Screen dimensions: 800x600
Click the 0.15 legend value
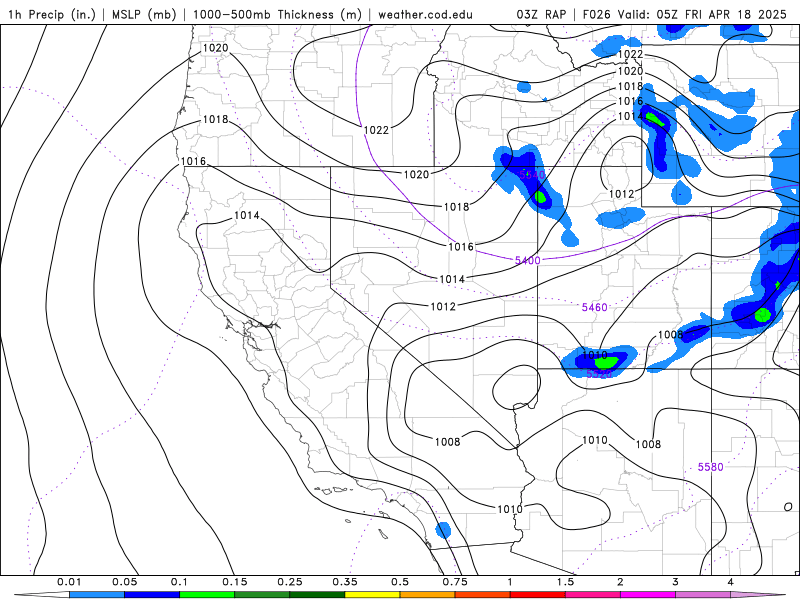[235, 582]
